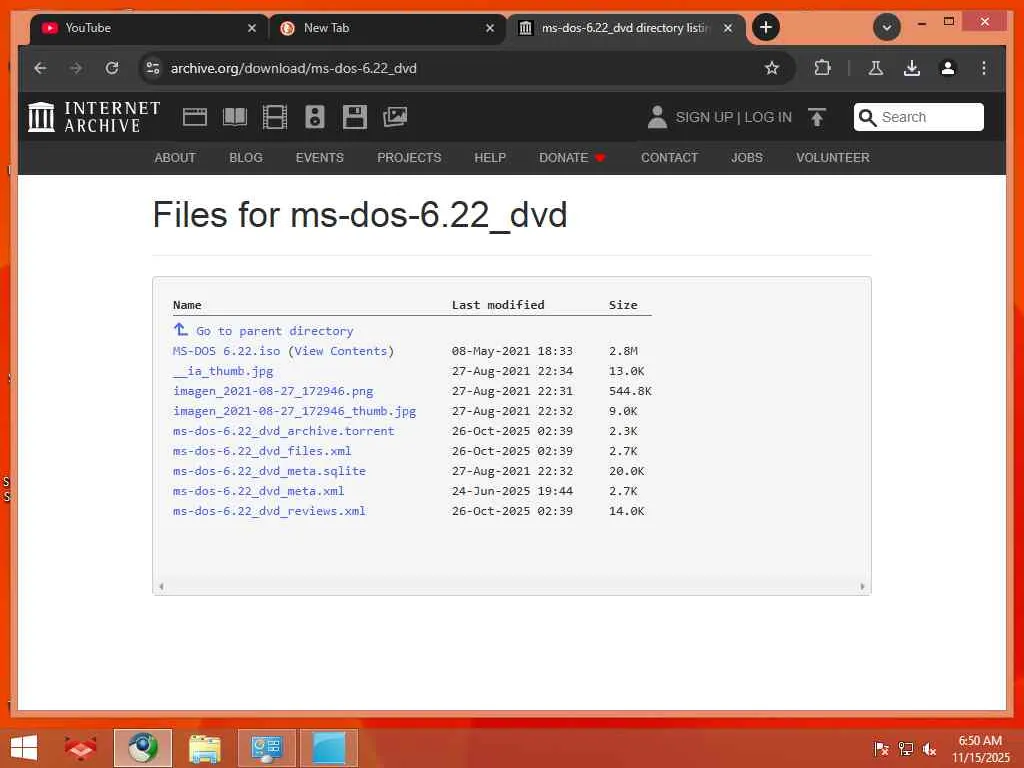The image size is (1024, 768).
Task: Select the ms-dos-6.22_dvd directory listing tab
Action: (625, 28)
